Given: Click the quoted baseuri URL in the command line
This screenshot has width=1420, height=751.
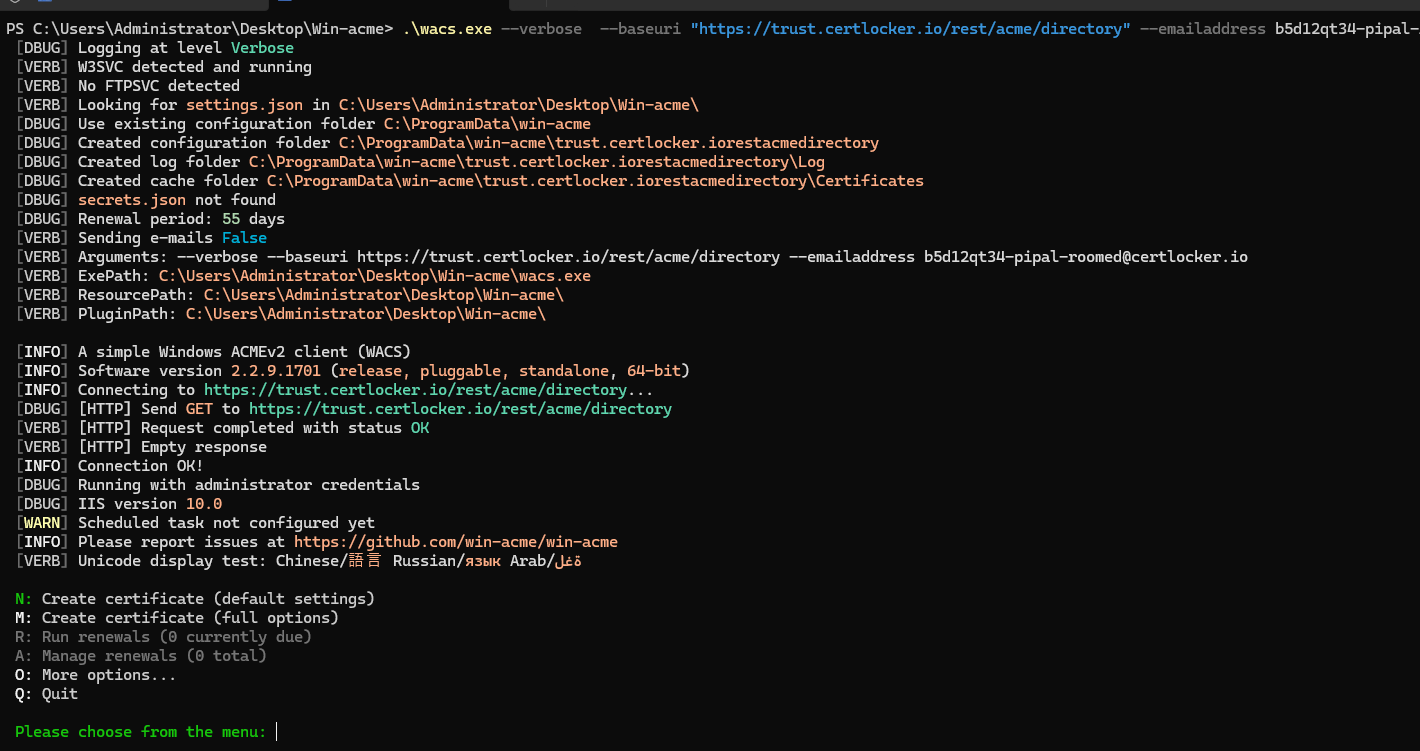Looking at the screenshot, I should pos(911,29).
